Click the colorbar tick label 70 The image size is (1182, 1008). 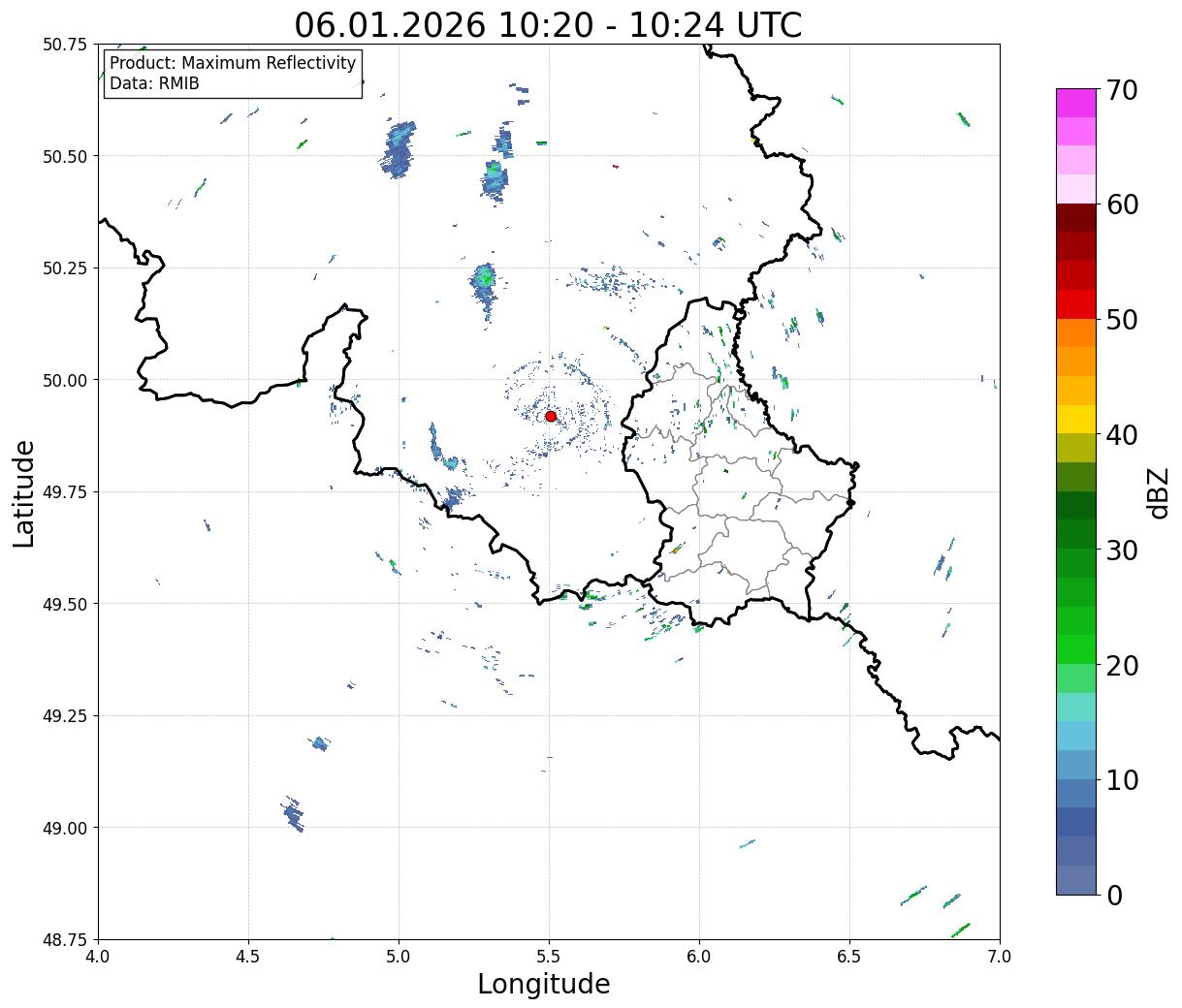pyautogui.click(x=1122, y=90)
